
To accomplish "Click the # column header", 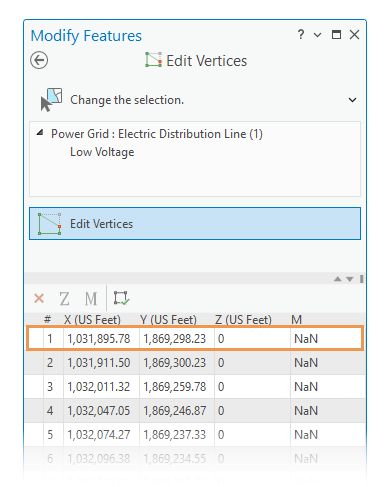I will [48, 319].
